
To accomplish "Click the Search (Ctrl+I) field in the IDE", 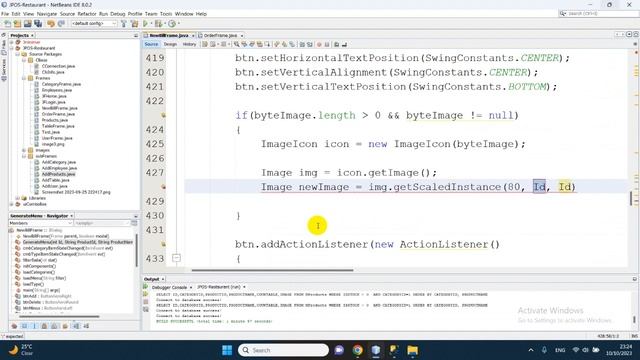I will click(x=598, y=13).
